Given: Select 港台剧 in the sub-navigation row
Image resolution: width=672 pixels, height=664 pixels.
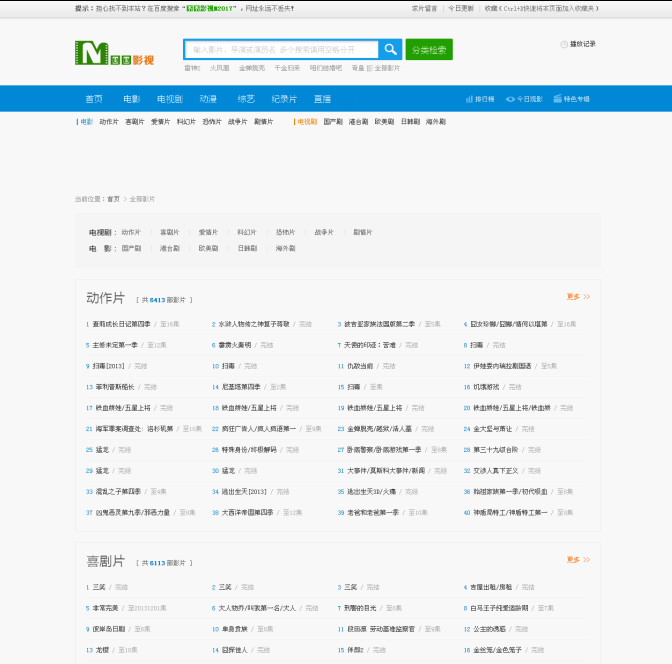Looking at the screenshot, I should tap(358, 122).
